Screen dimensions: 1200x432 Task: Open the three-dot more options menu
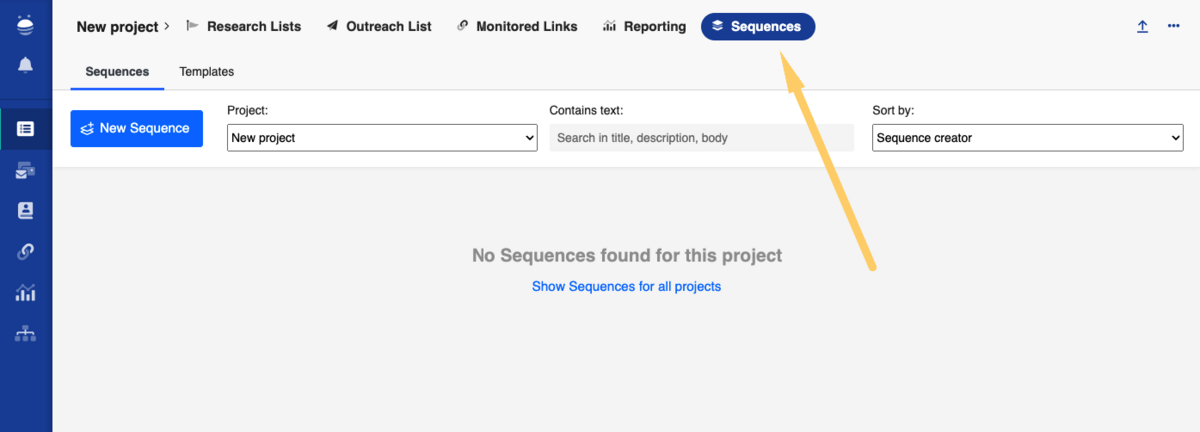[1173, 27]
